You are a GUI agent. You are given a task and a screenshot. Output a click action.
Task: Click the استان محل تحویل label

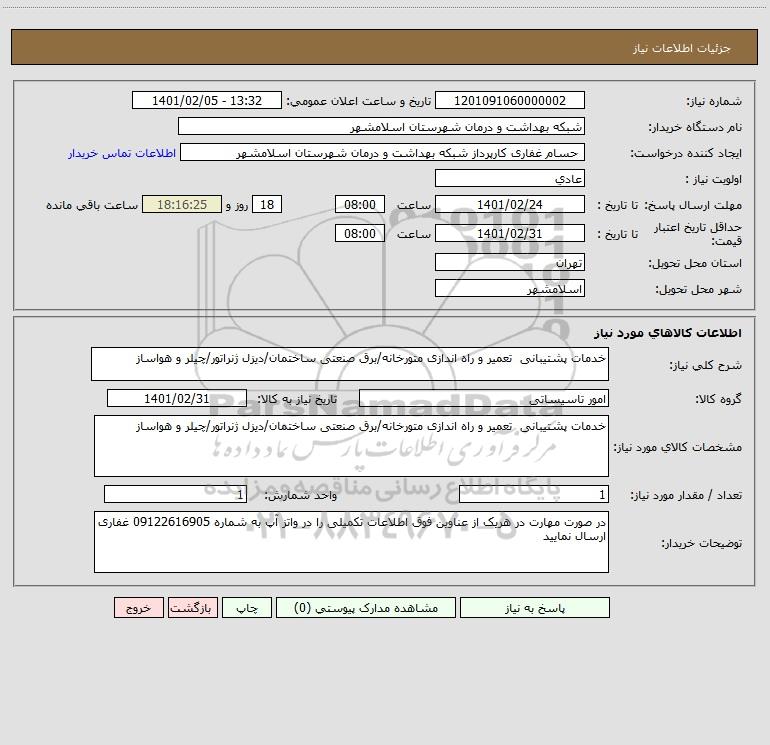695,264
